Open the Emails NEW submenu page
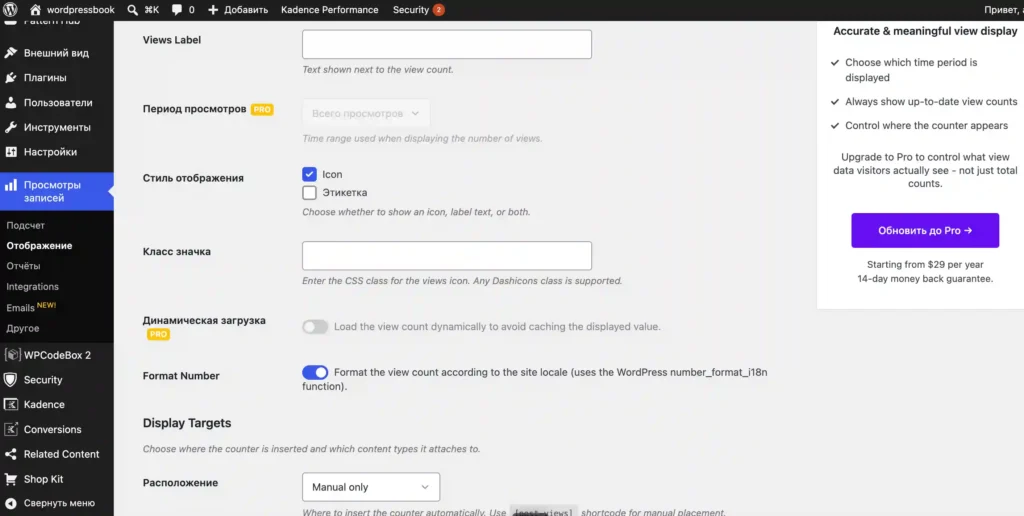This screenshot has width=1024, height=516. [31, 307]
